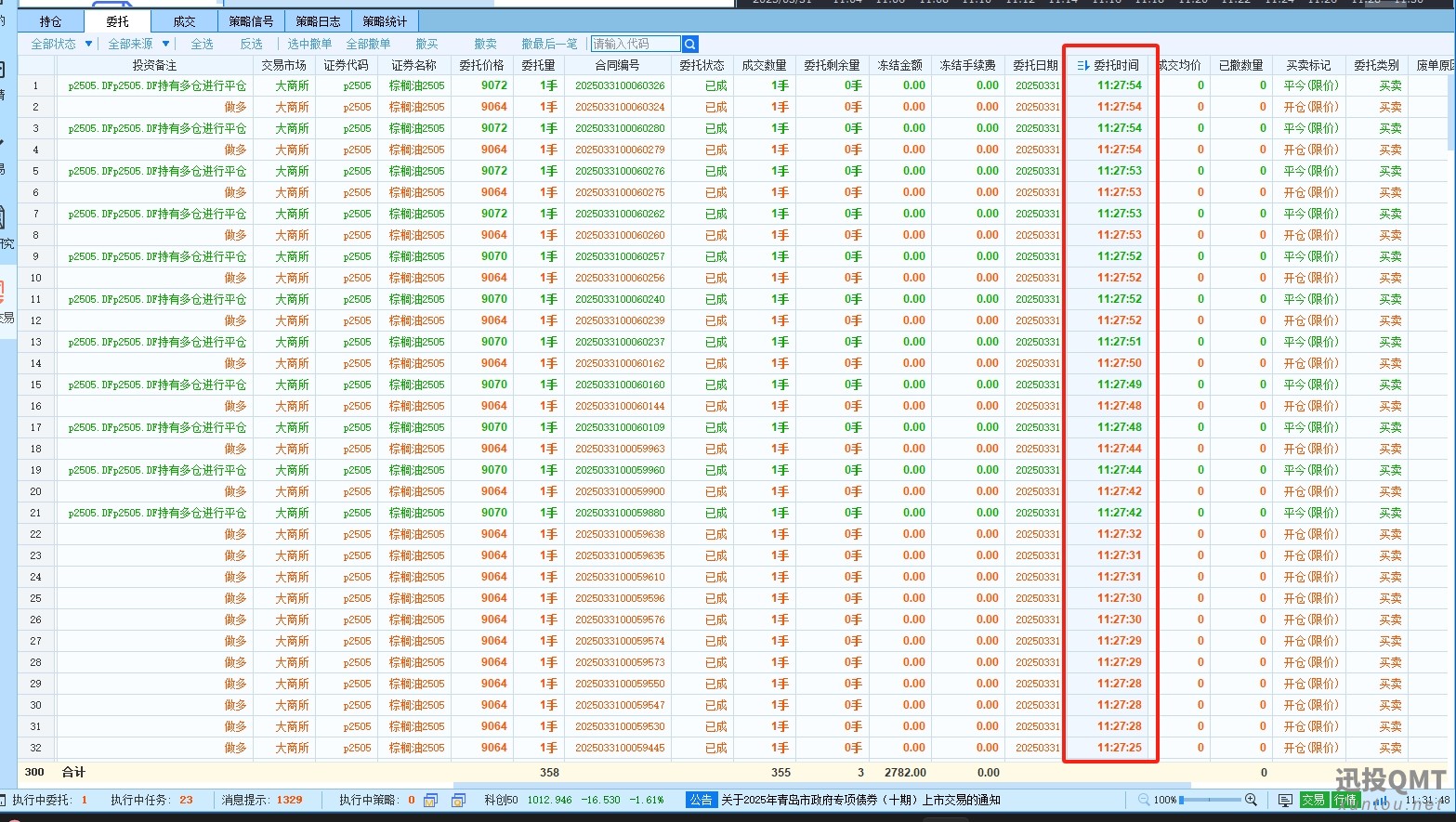Sort by the 委托剩余量 column header

(x=832, y=65)
